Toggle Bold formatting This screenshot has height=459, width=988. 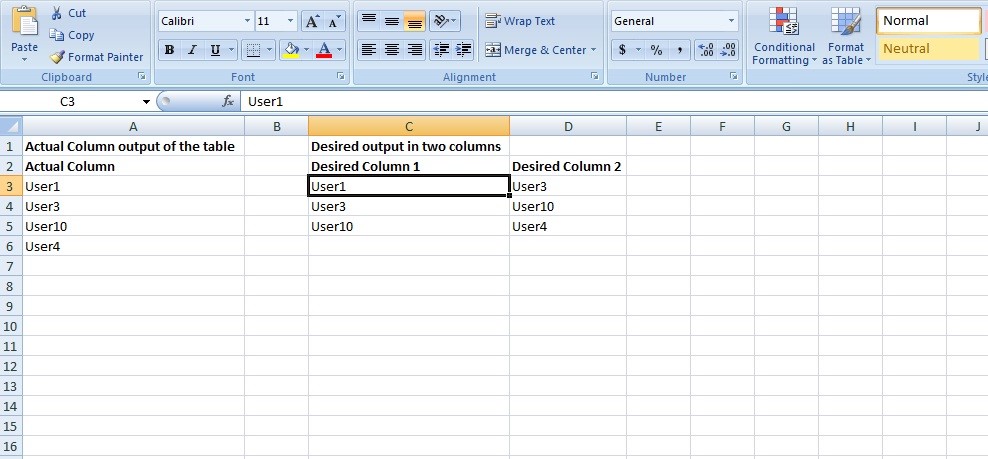coord(169,50)
